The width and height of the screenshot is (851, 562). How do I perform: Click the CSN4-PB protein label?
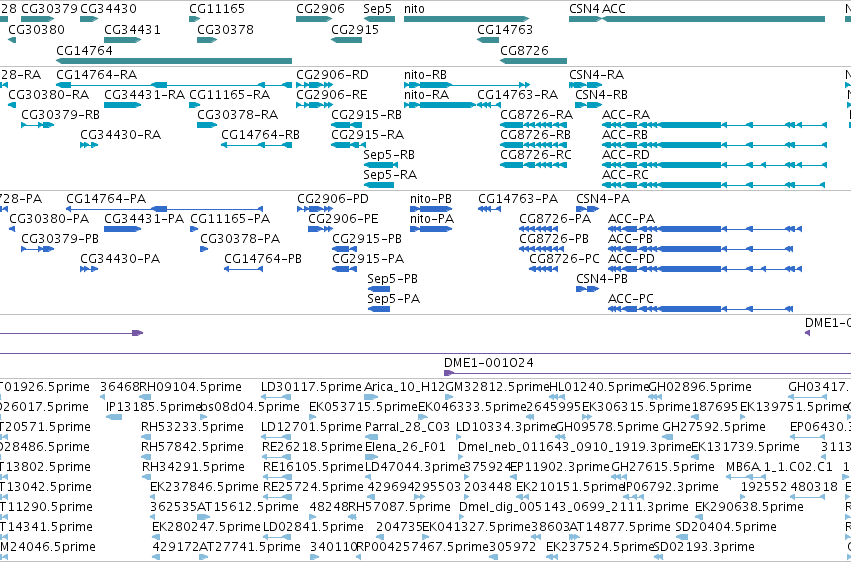(x=602, y=279)
